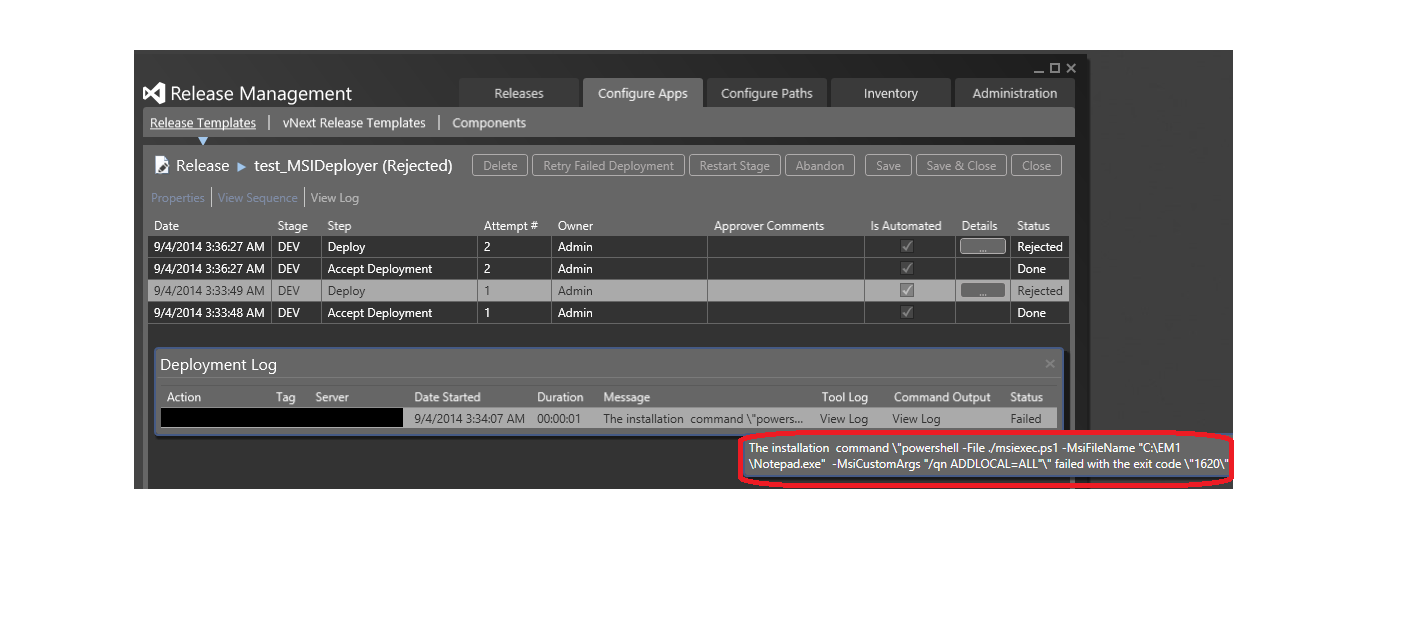This screenshot has width=1423, height=617.
Task: Click the release document icon beside Release
Action: 161,165
